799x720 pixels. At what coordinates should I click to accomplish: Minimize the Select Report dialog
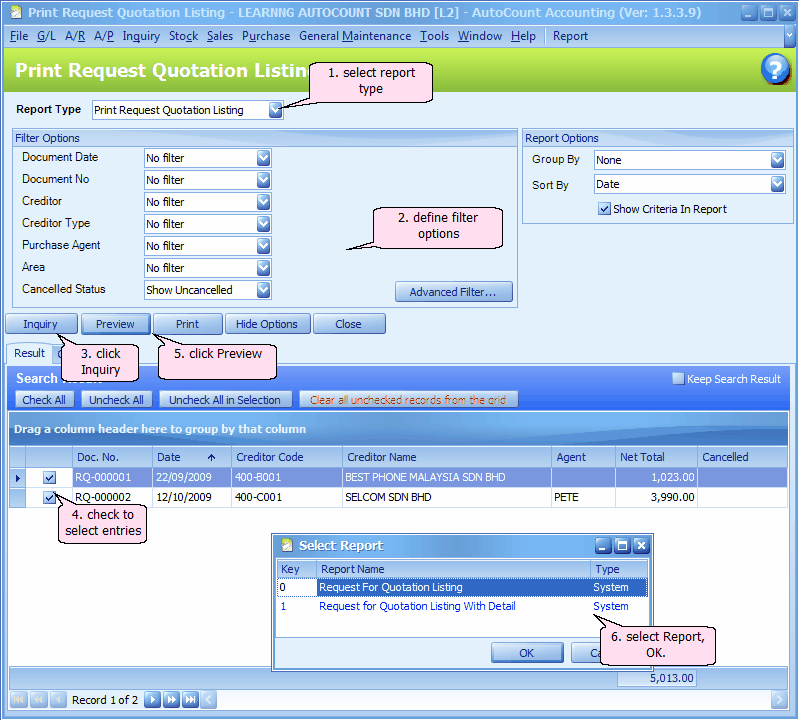603,546
